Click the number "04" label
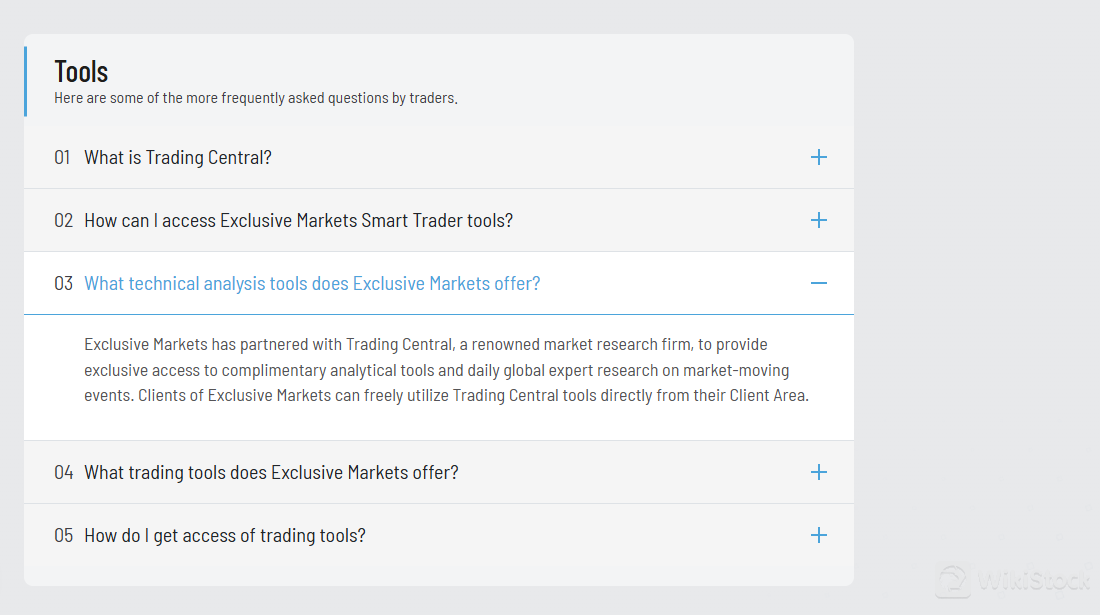The height and width of the screenshot is (615, 1100). tap(63, 472)
